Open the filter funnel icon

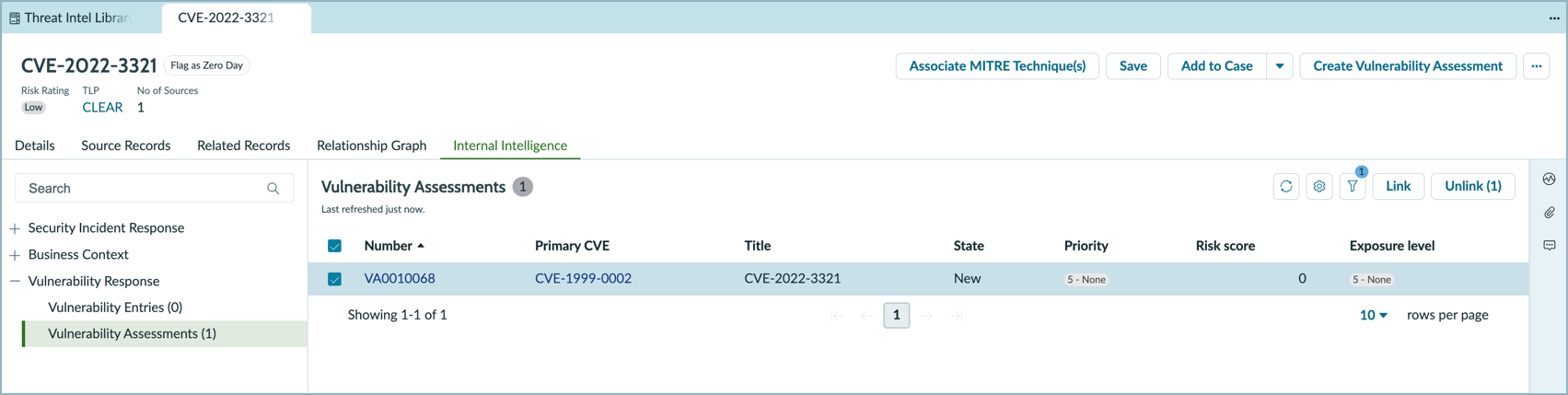pos(1353,186)
